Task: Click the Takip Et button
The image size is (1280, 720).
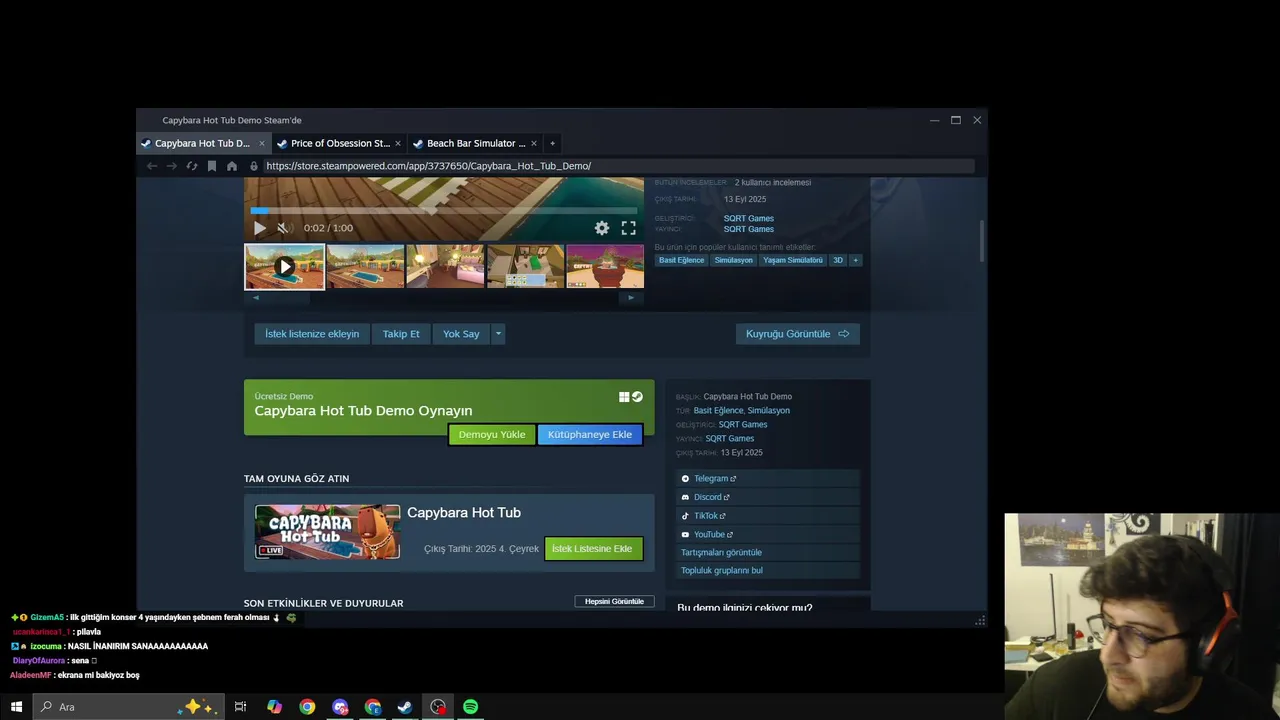Action: click(401, 334)
